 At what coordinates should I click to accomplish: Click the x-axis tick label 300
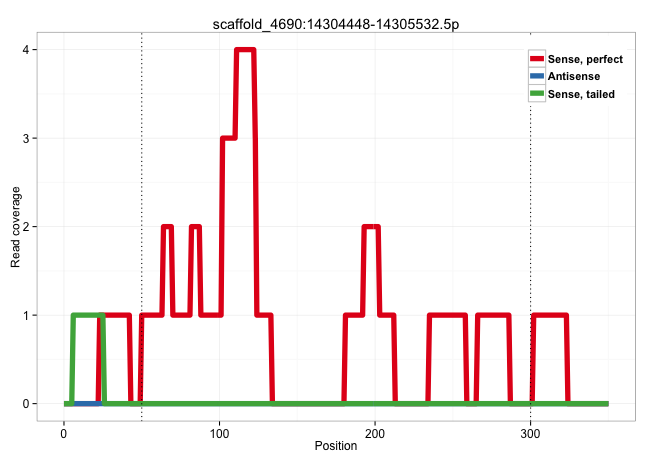530,431
